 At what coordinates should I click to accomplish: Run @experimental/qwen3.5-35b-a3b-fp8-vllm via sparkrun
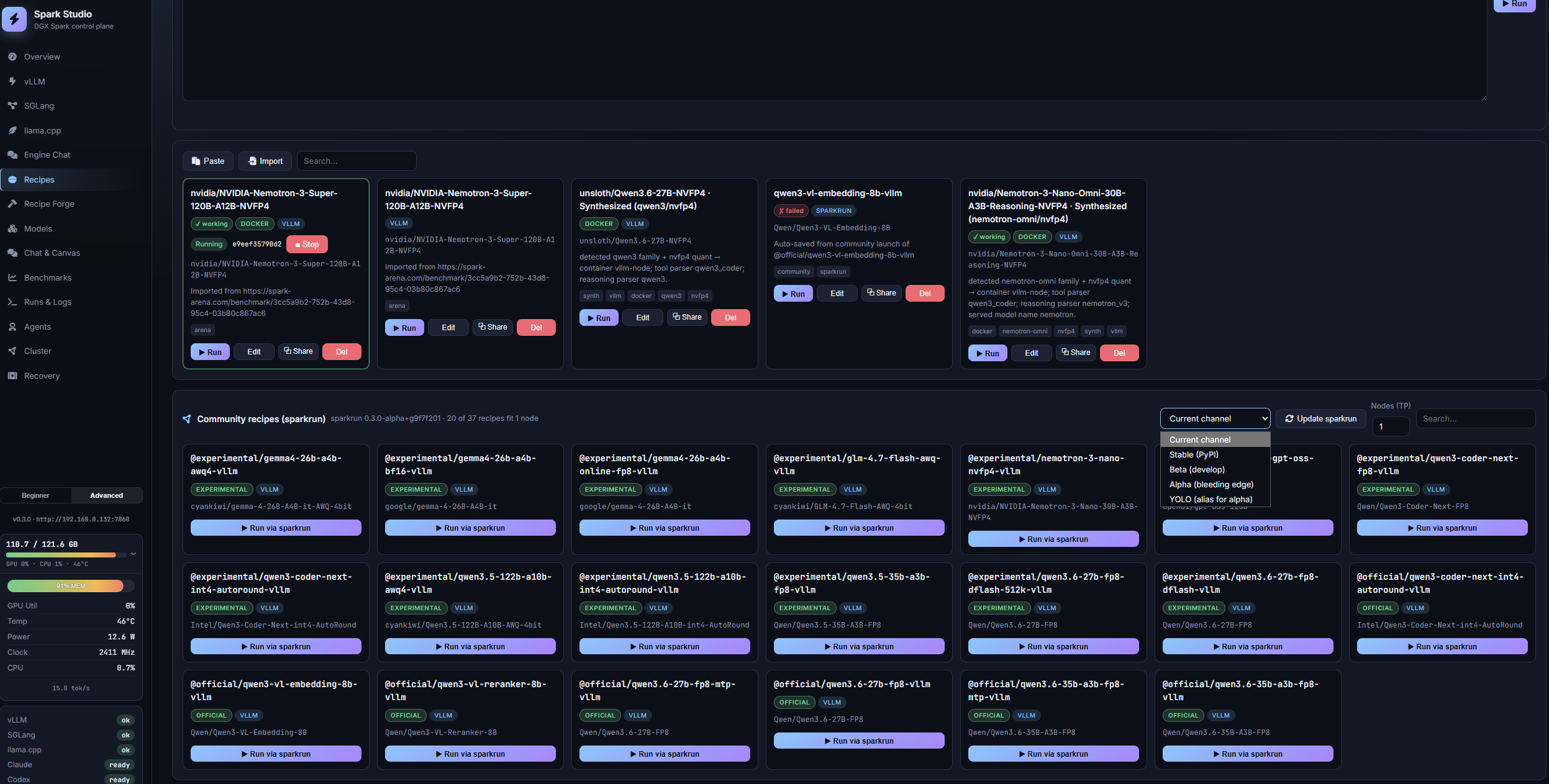(859, 647)
